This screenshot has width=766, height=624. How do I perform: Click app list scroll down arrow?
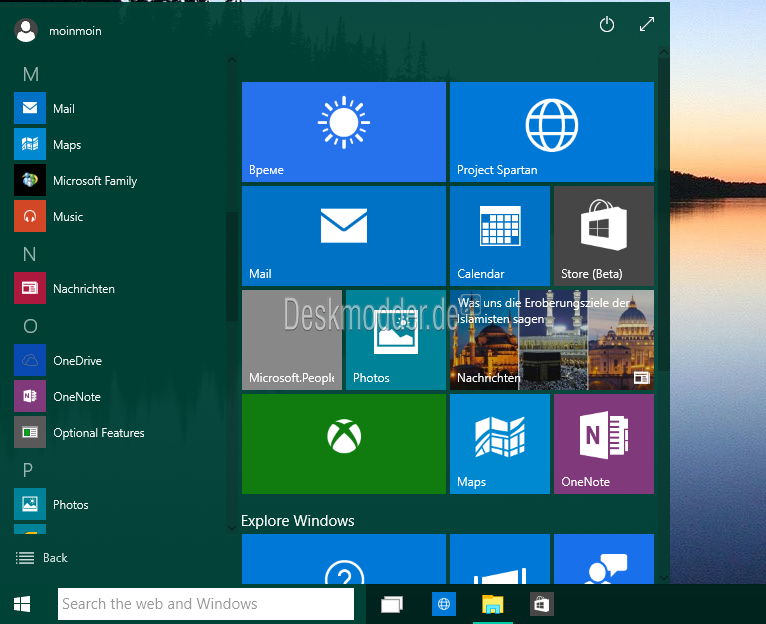coord(232,528)
